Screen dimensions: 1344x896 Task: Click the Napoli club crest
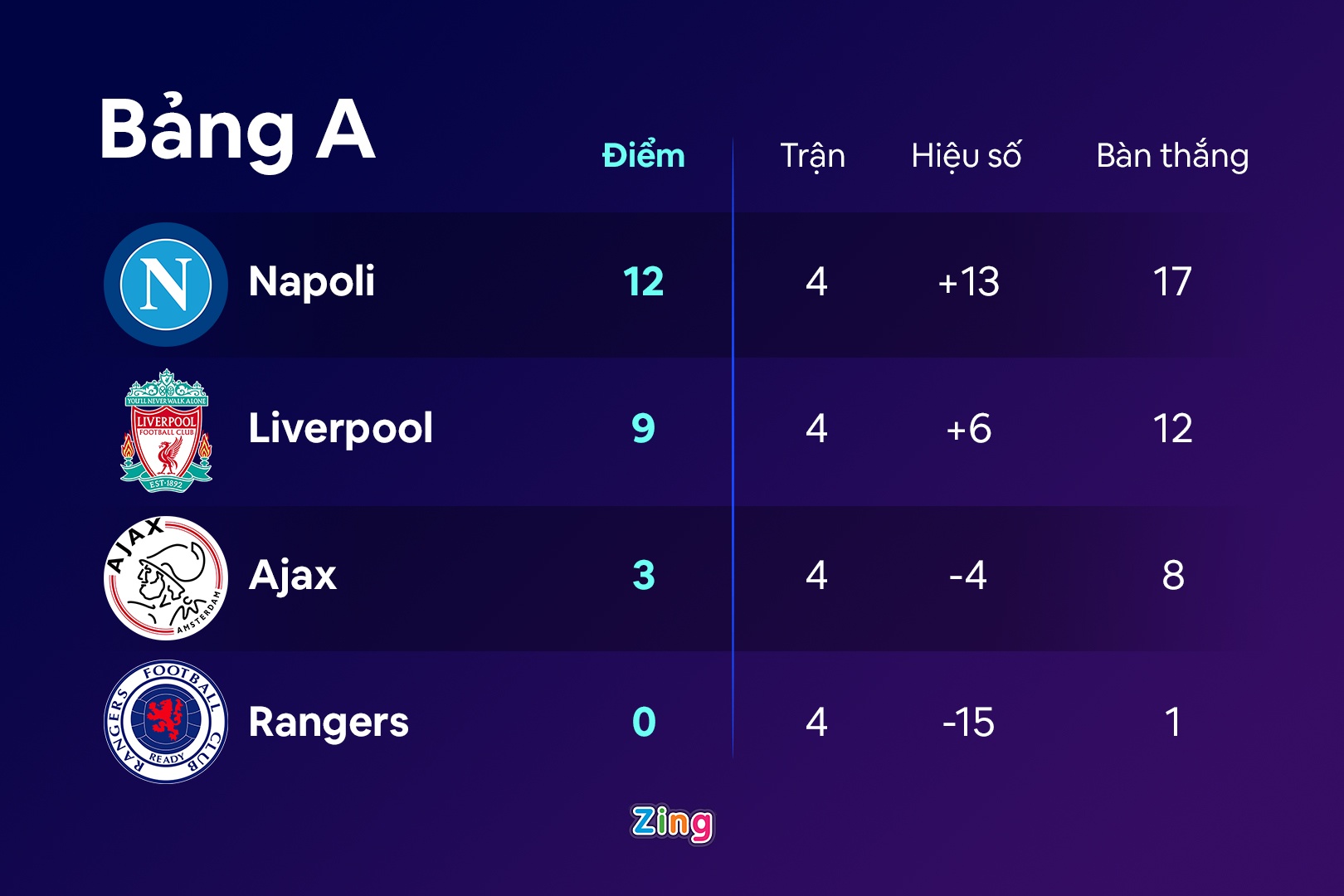click(x=166, y=284)
